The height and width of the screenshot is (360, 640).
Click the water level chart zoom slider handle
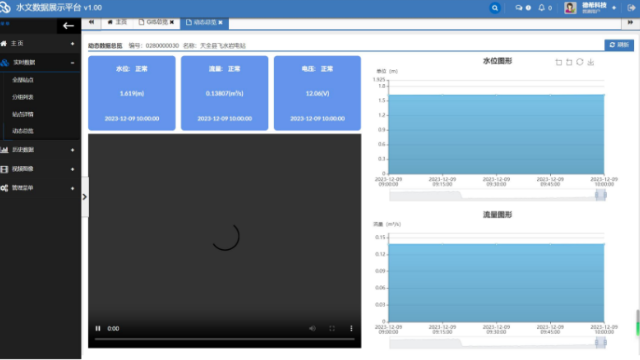pyautogui.click(x=601, y=195)
